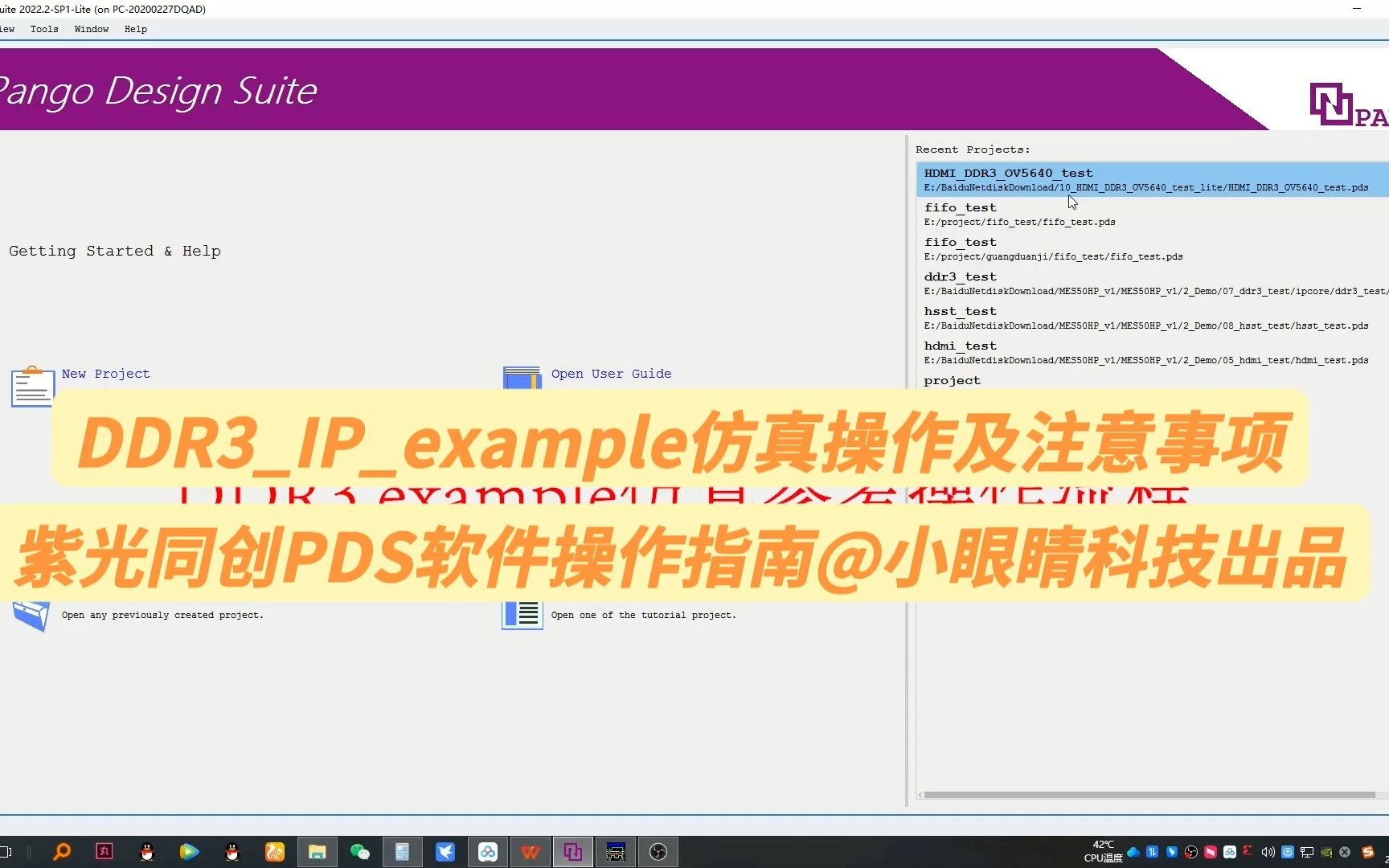
Task: Click the Recent Projects horizontal scrollbar
Action: [1149, 795]
